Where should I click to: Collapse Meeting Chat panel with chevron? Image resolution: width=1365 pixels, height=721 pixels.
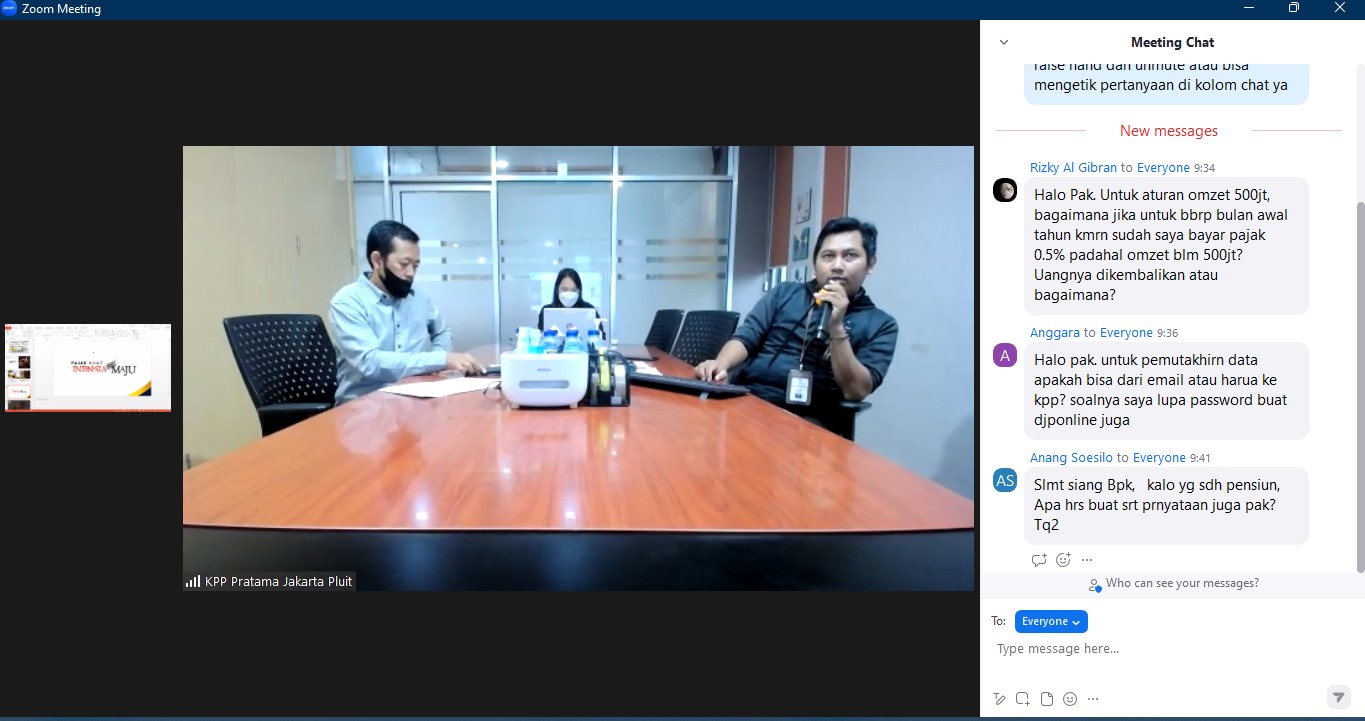[x=1004, y=42]
